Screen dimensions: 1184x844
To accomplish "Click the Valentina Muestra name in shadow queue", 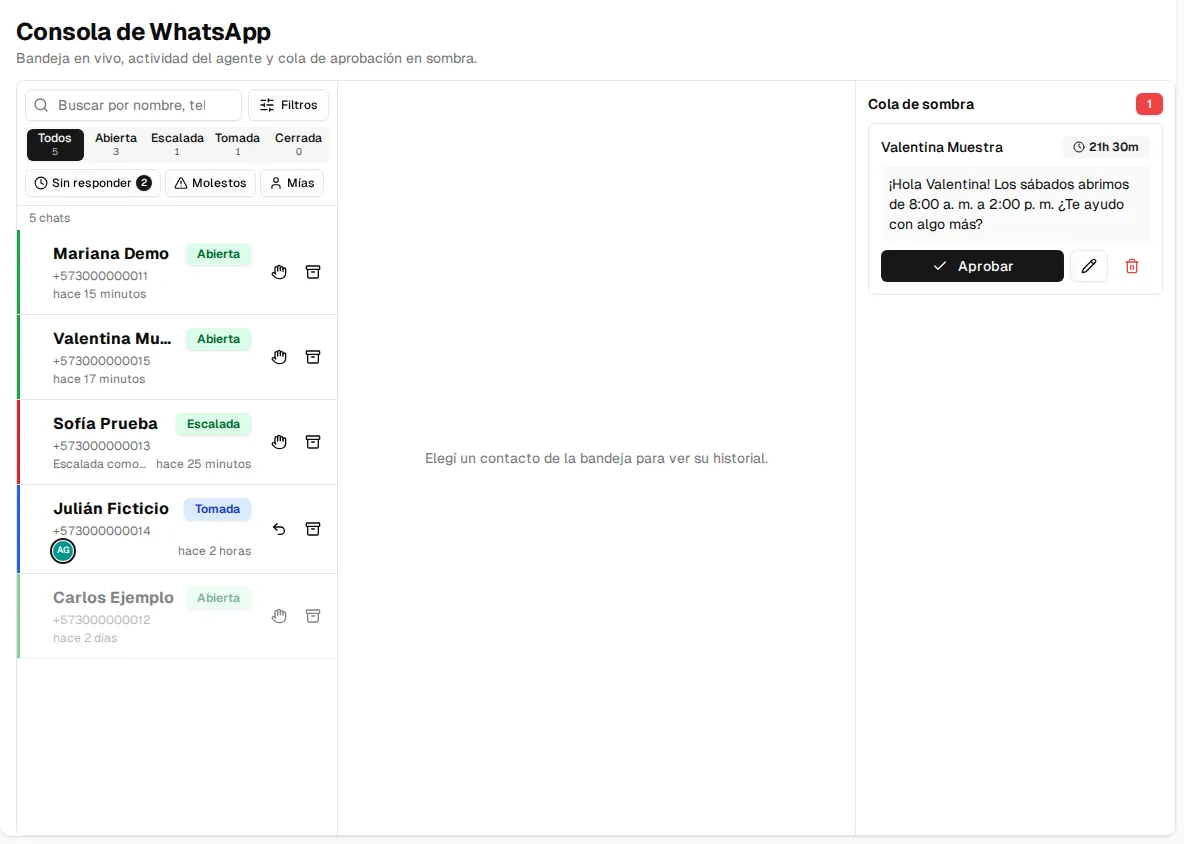I will click(x=942, y=147).
